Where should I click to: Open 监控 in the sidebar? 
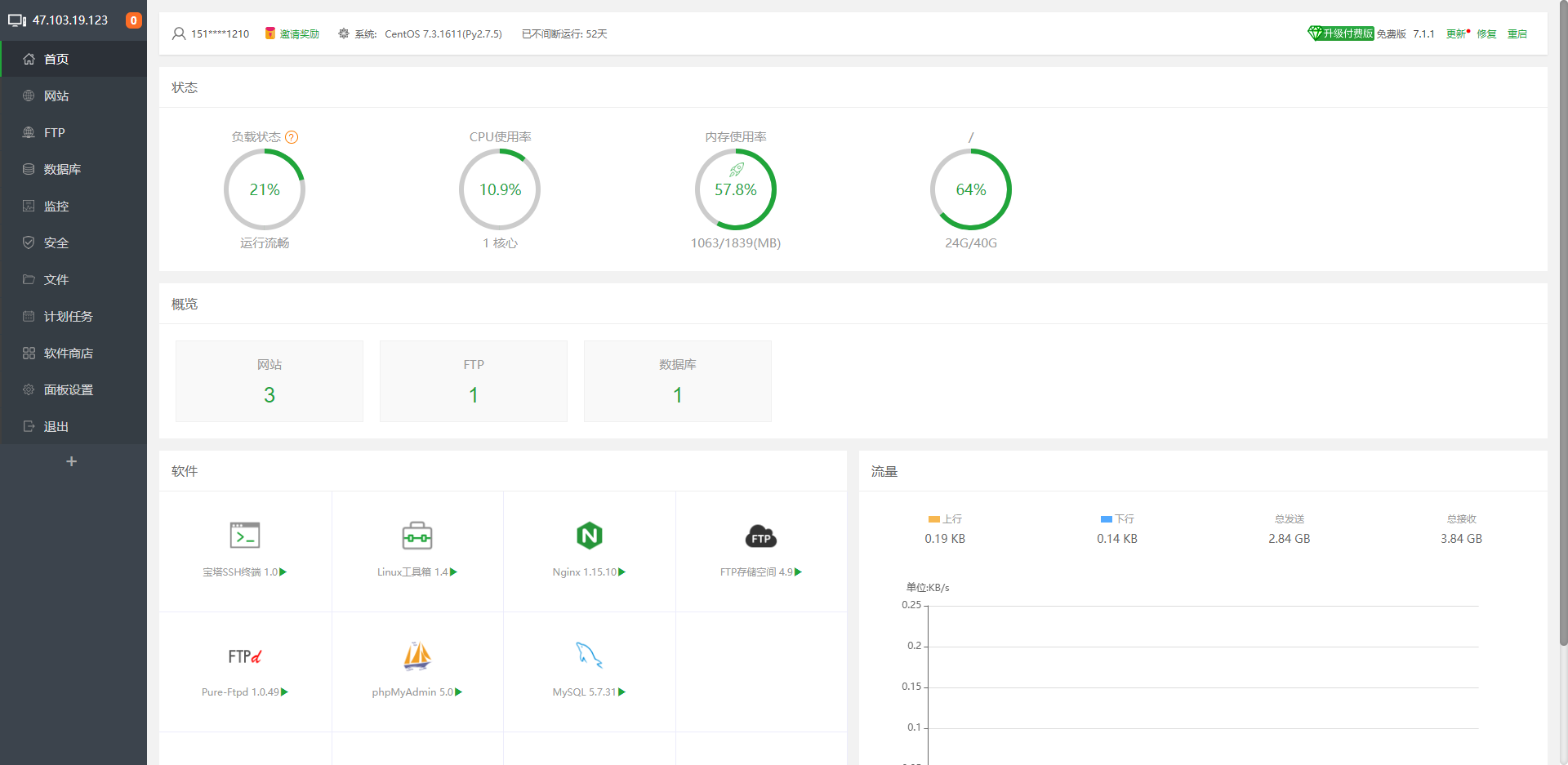pyautogui.click(x=73, y=206)
